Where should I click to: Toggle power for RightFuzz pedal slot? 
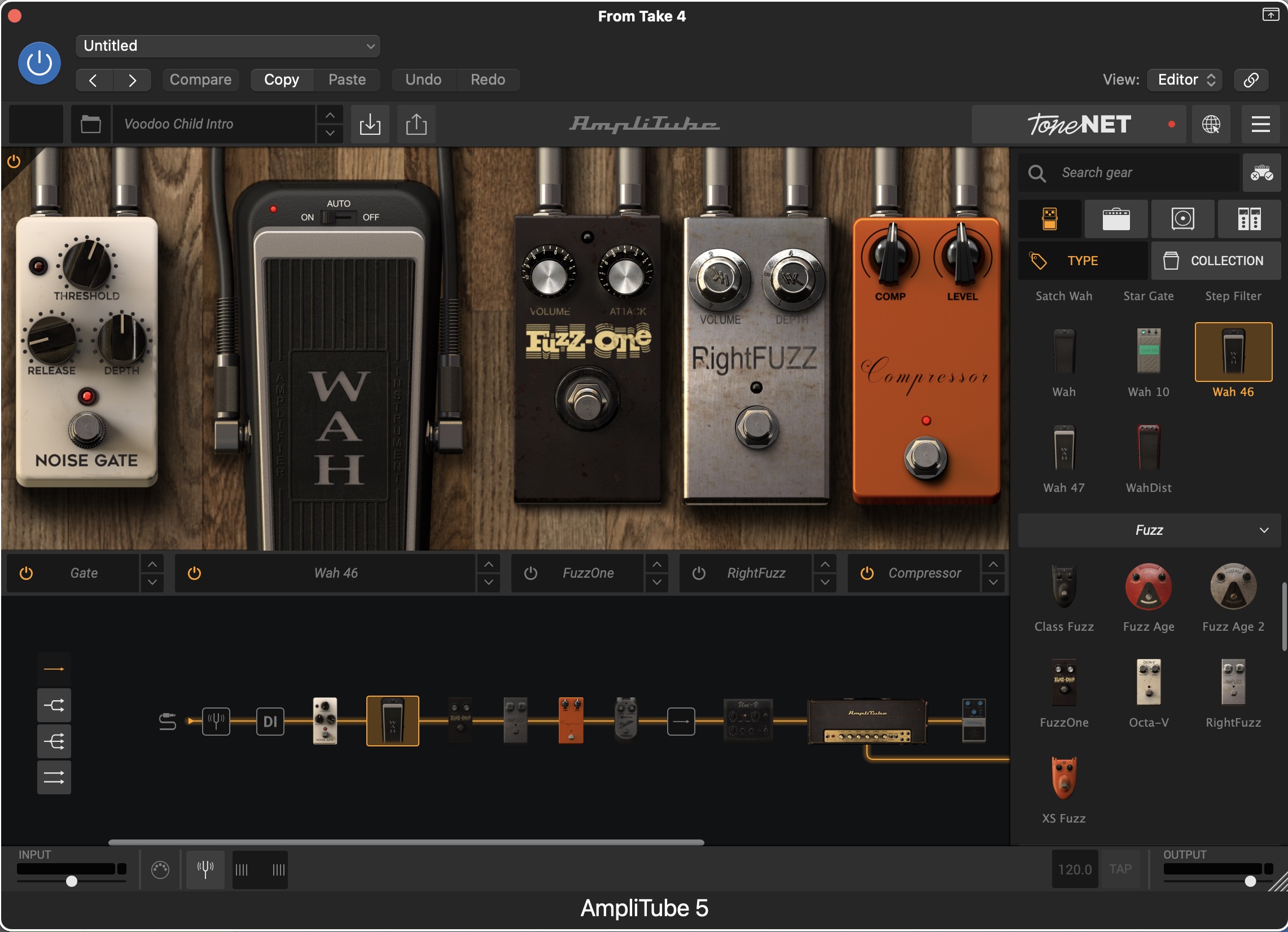(x=699, y=573)
